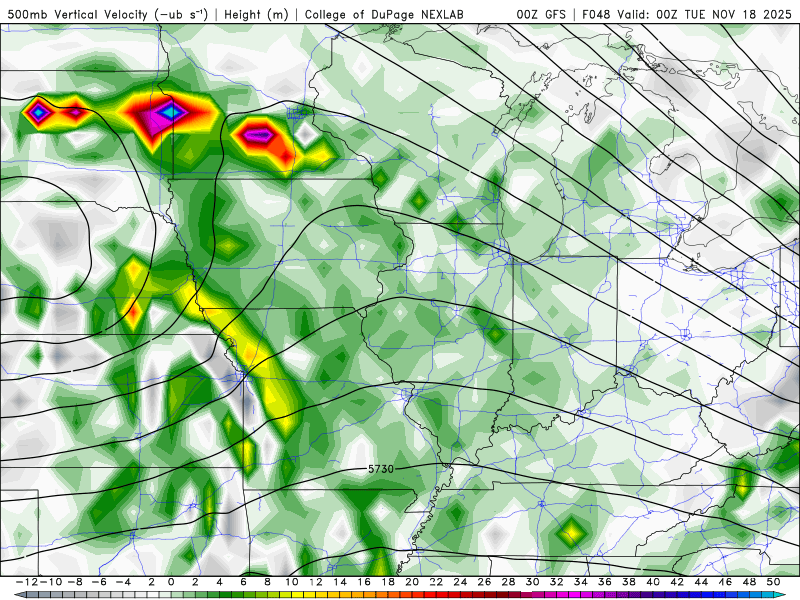Screen dimensions: 800x600
Task: Click the 36 label on the color scale
Action: tap(605, 582)
